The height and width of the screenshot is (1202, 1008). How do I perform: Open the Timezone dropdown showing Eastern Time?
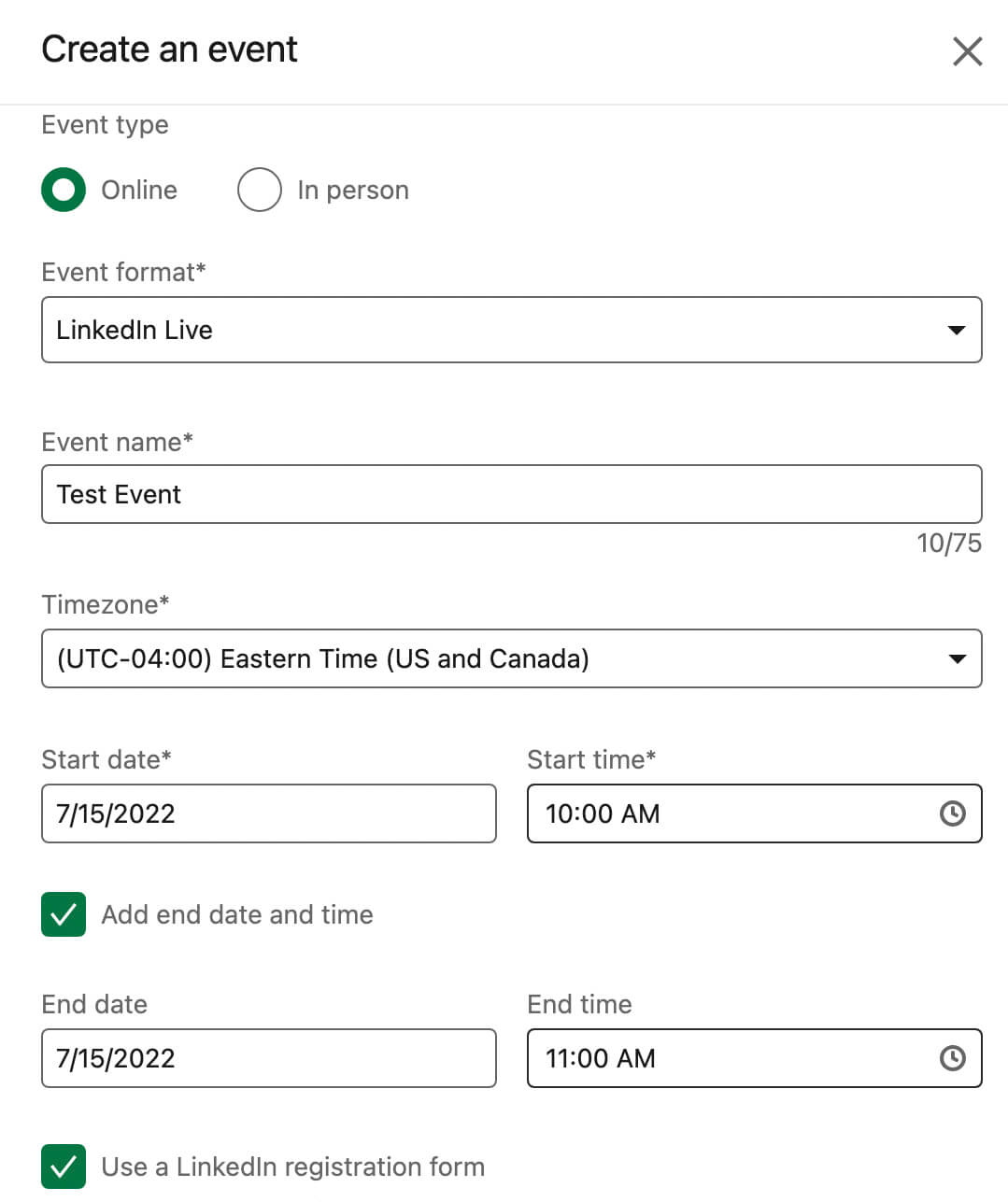click(512, 658)
